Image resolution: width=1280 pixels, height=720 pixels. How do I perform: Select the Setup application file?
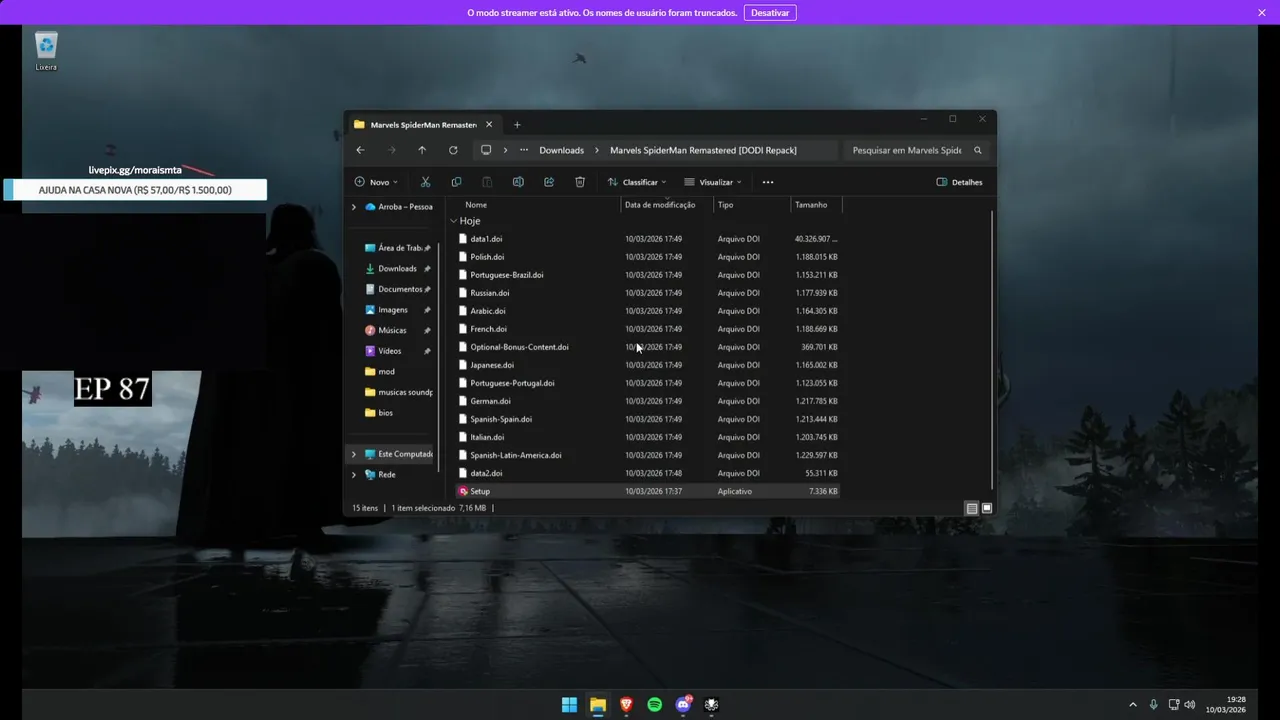click(x=648, y=491)
